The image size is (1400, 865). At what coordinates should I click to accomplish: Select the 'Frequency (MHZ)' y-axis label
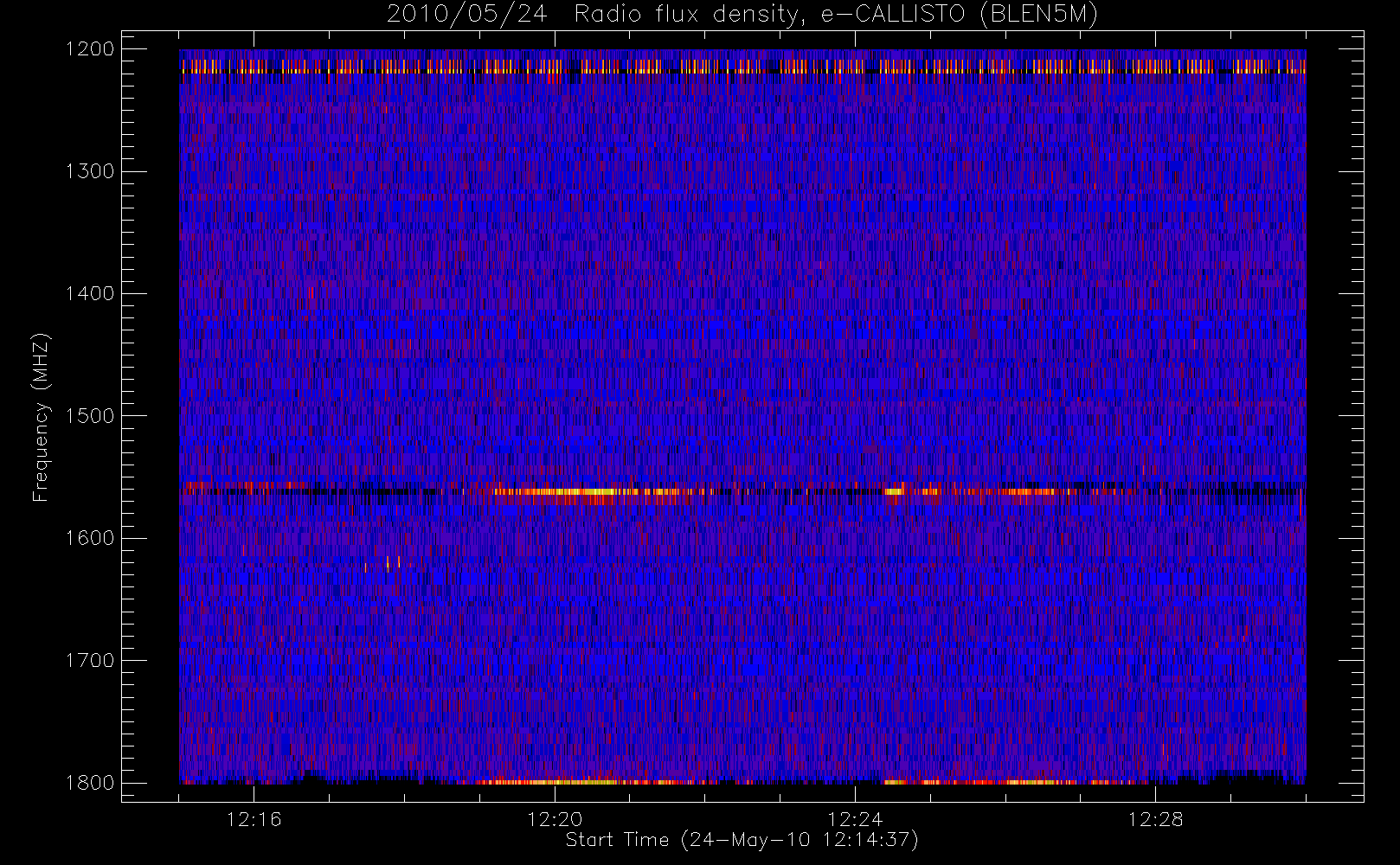41,417
